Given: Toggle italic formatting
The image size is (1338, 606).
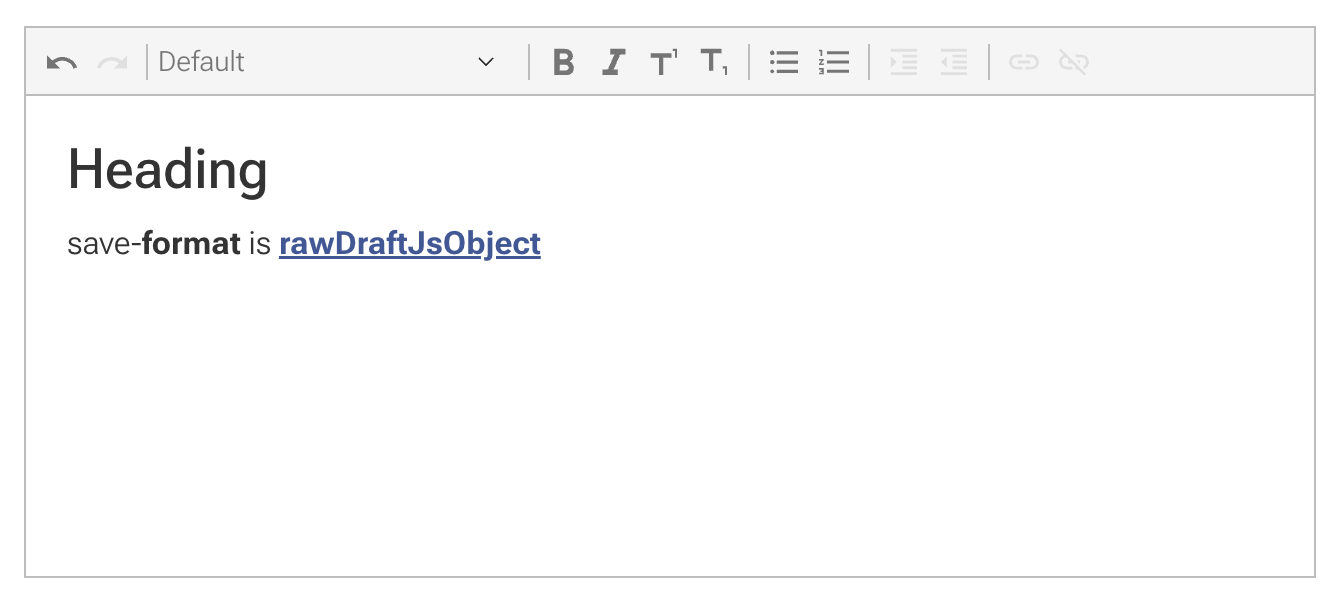Looking at the screenshot, I should click(x=612, y=61).
